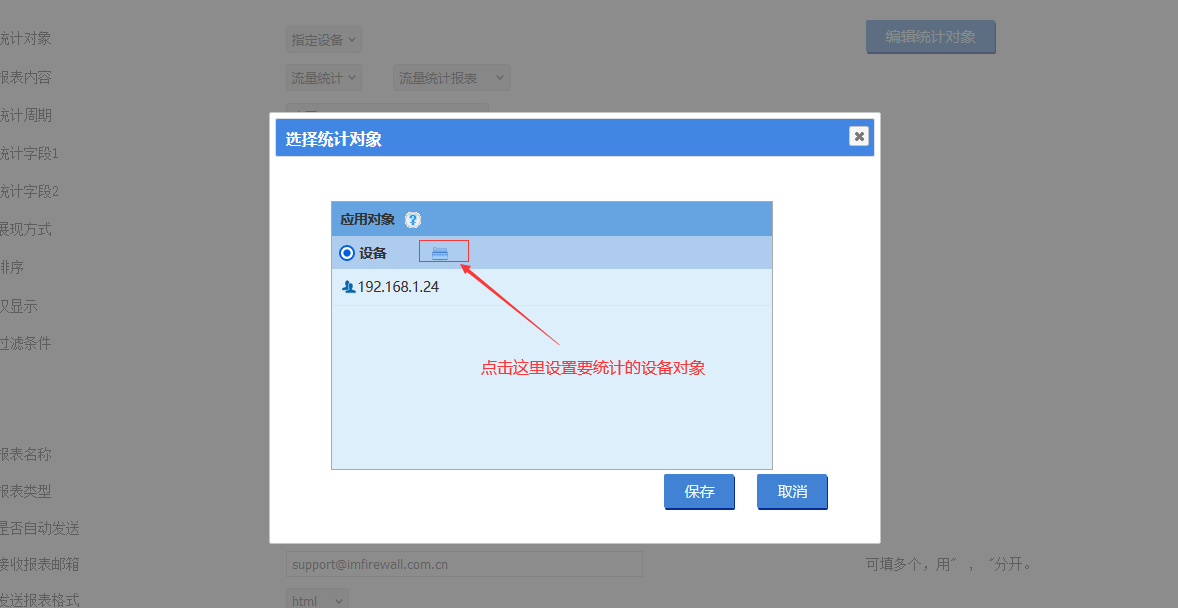The height and width of the screenshot is (608, 1178).
Task: Click the support@imfirewall.com.cn email field
Action: pyautogui.click(x=464, y=564)
